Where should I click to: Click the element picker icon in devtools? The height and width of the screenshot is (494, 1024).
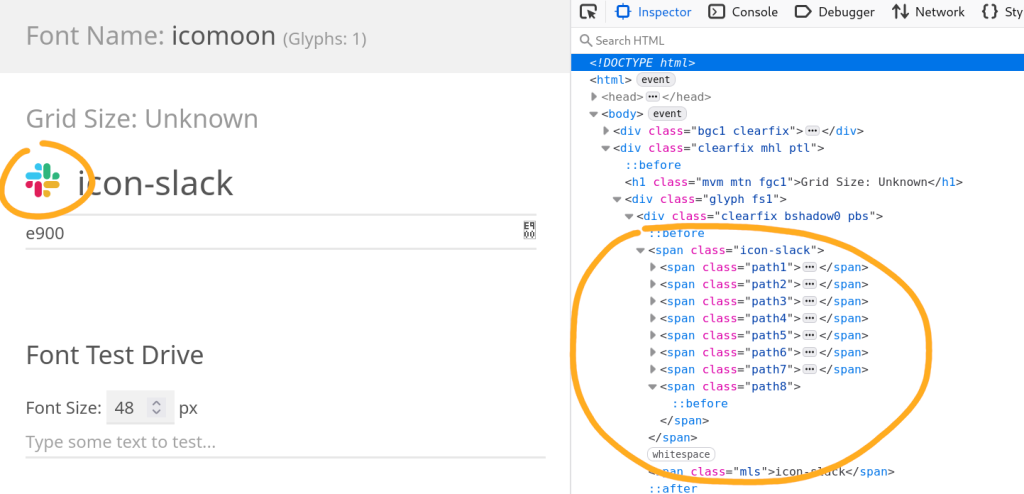coord(589,12)
